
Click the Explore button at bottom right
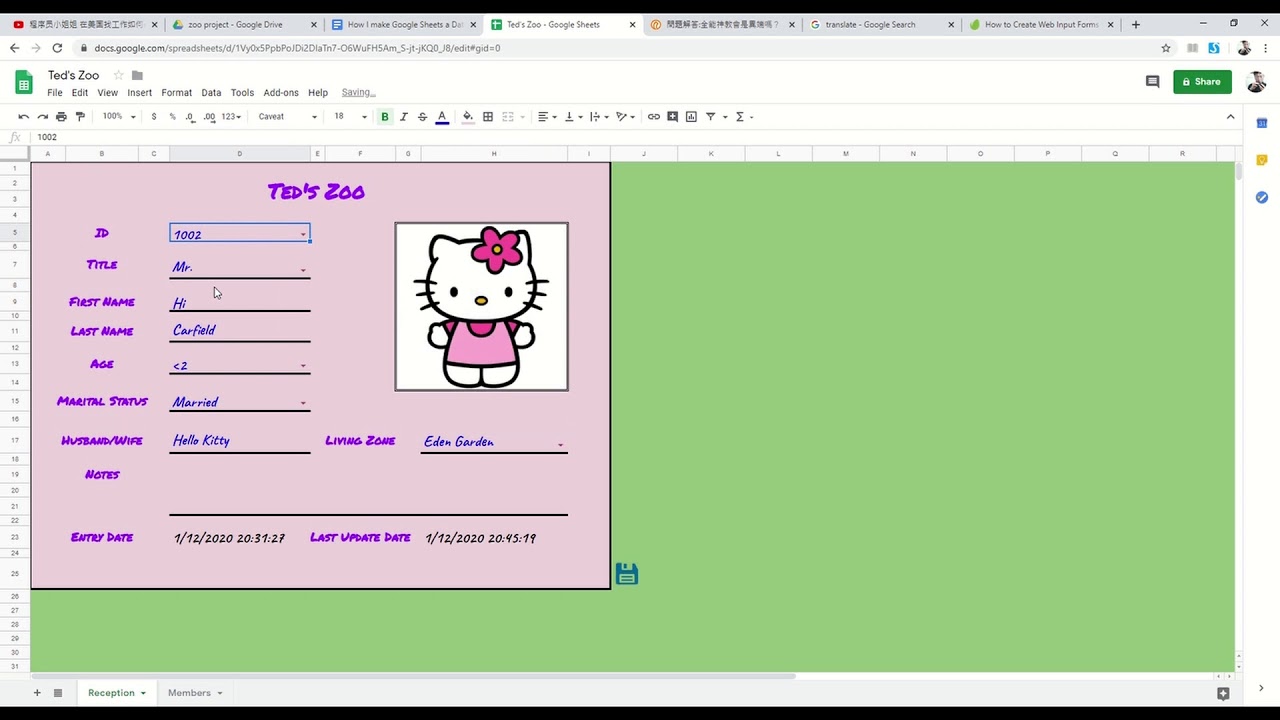click(x=1223, y=693)
